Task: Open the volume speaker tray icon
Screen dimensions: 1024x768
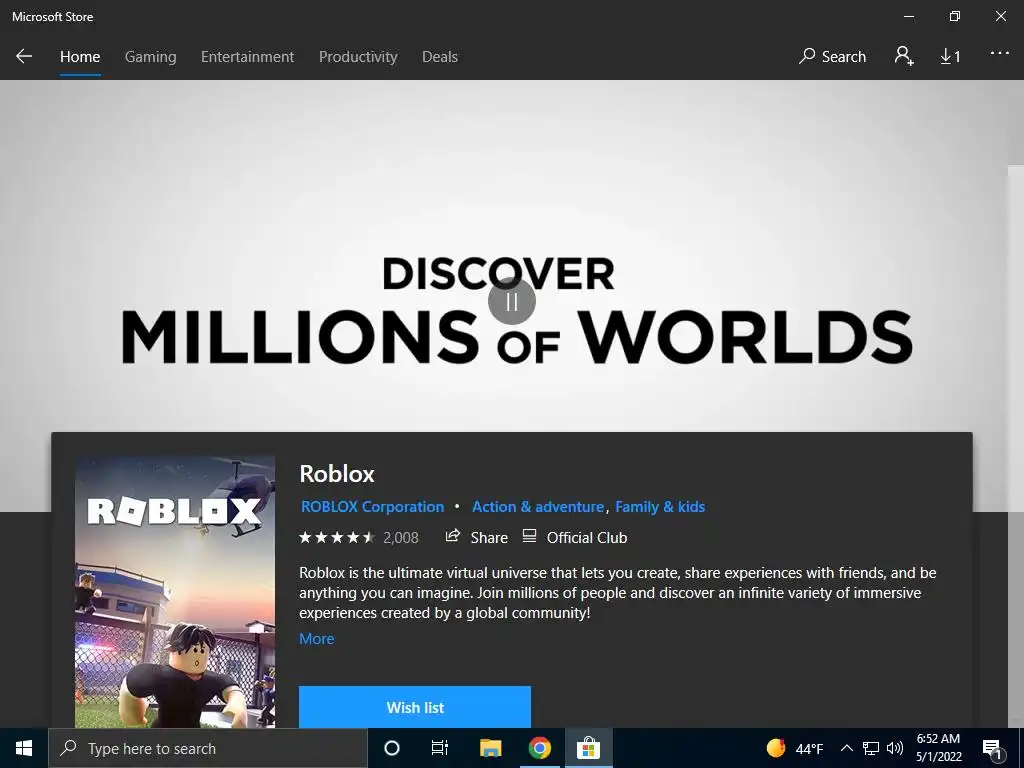Action: 895,748
